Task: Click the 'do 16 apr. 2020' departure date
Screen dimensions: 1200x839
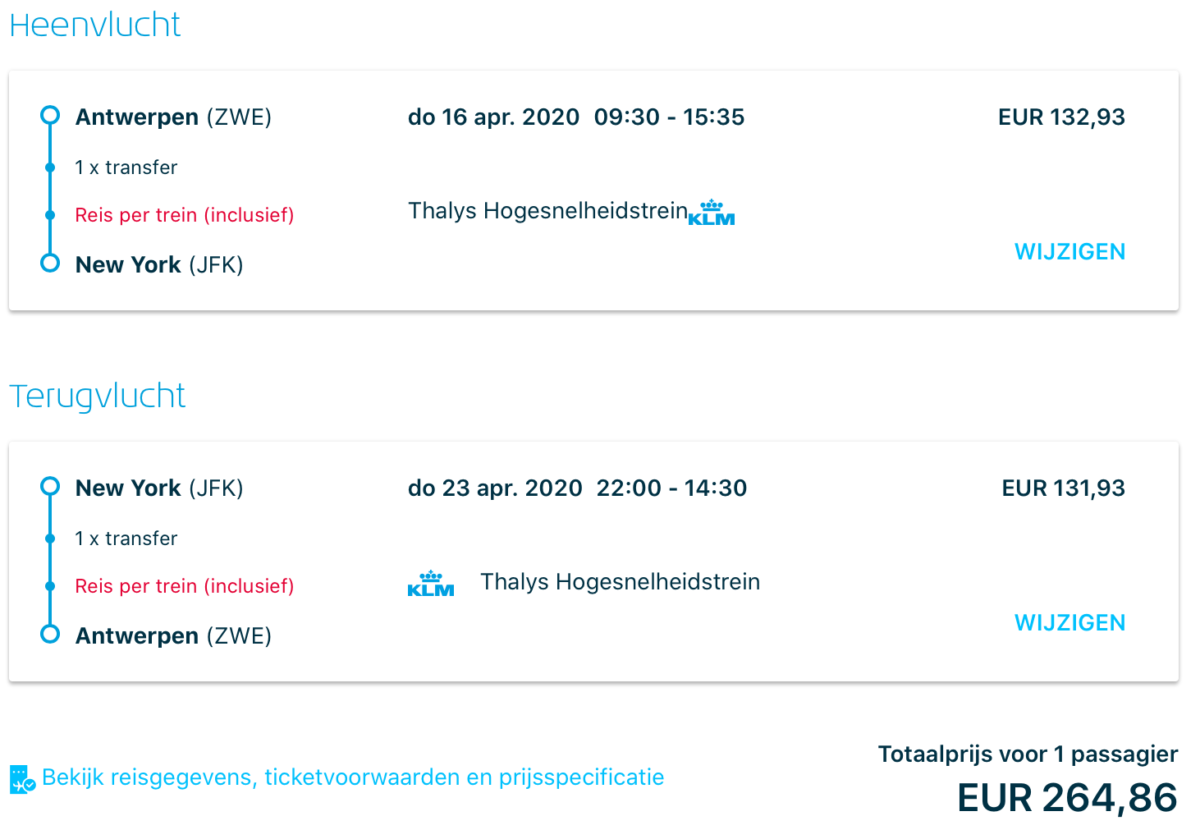Action: pyautogui.click(x=494, y=117)
